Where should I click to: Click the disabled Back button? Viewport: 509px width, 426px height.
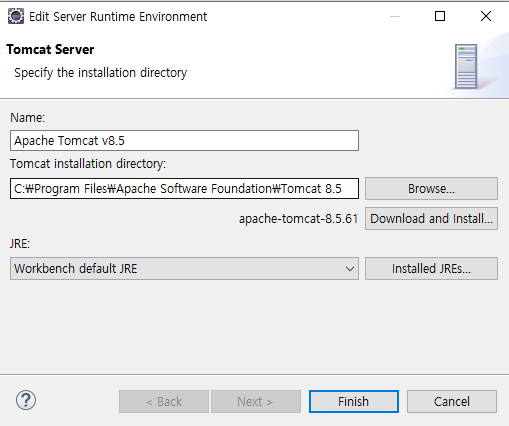pyautogui.click(x=164, y=402)
